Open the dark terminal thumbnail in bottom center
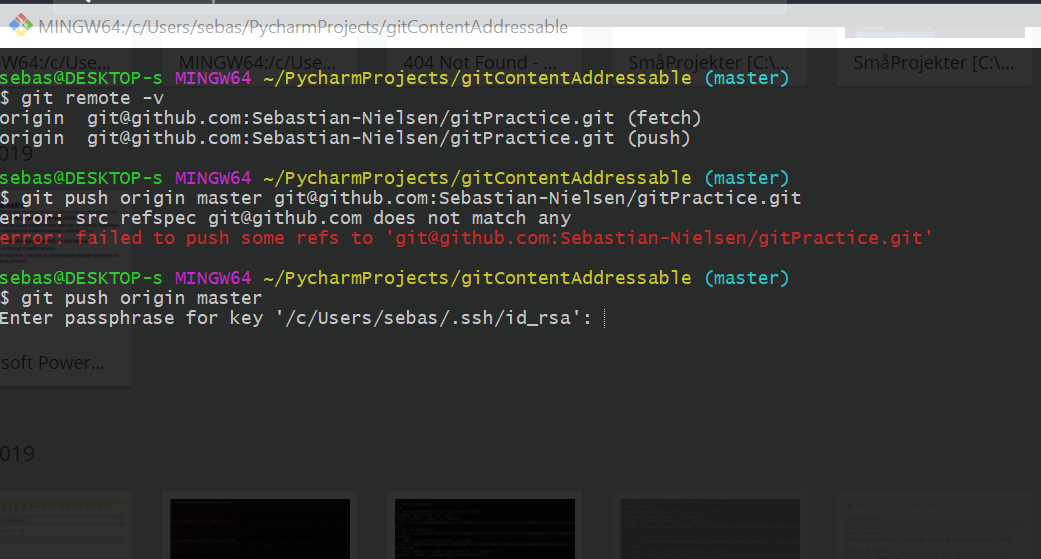 tap(485, 528)
